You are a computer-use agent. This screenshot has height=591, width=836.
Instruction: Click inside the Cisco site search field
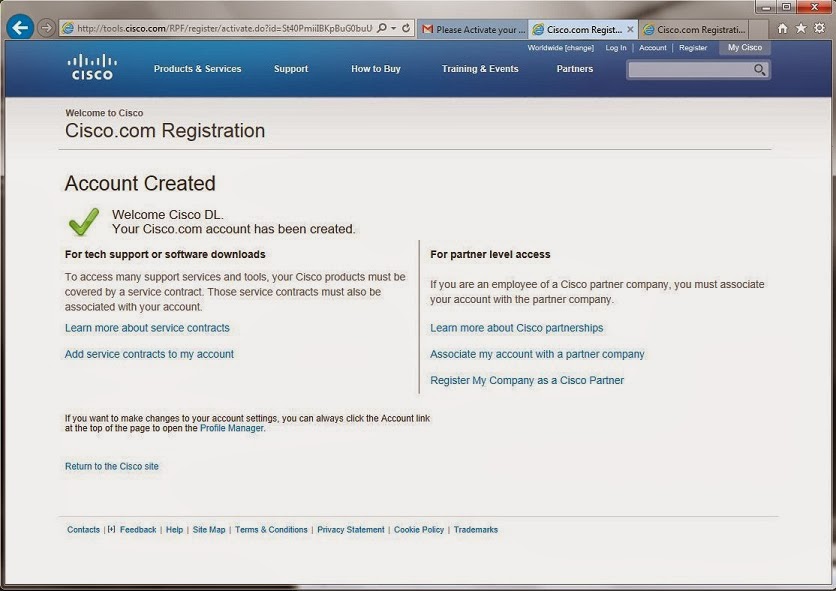click(x=690, y=70)
